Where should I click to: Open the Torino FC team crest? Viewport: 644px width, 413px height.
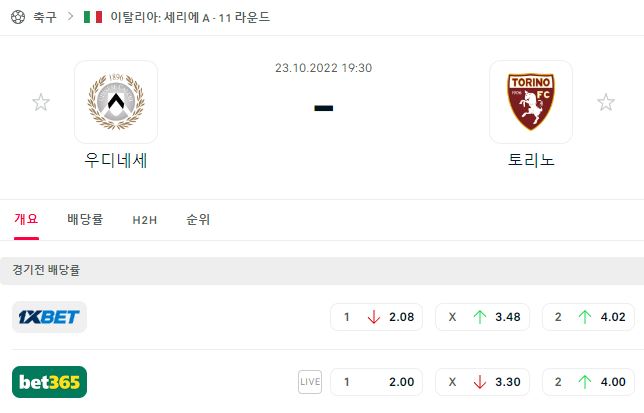[531, 102]
